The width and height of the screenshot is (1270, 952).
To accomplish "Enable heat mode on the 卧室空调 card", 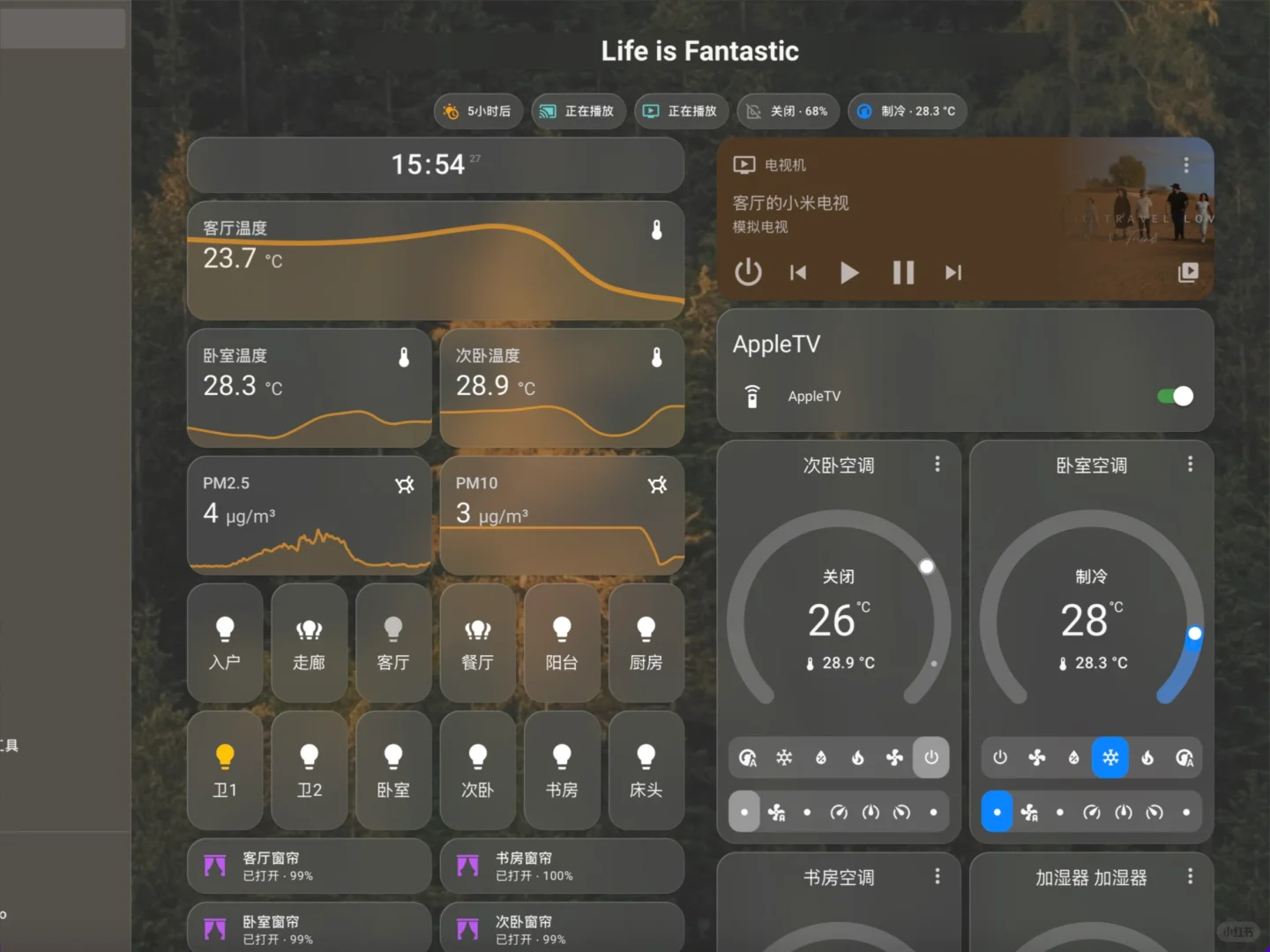I will pos(1147,757).
